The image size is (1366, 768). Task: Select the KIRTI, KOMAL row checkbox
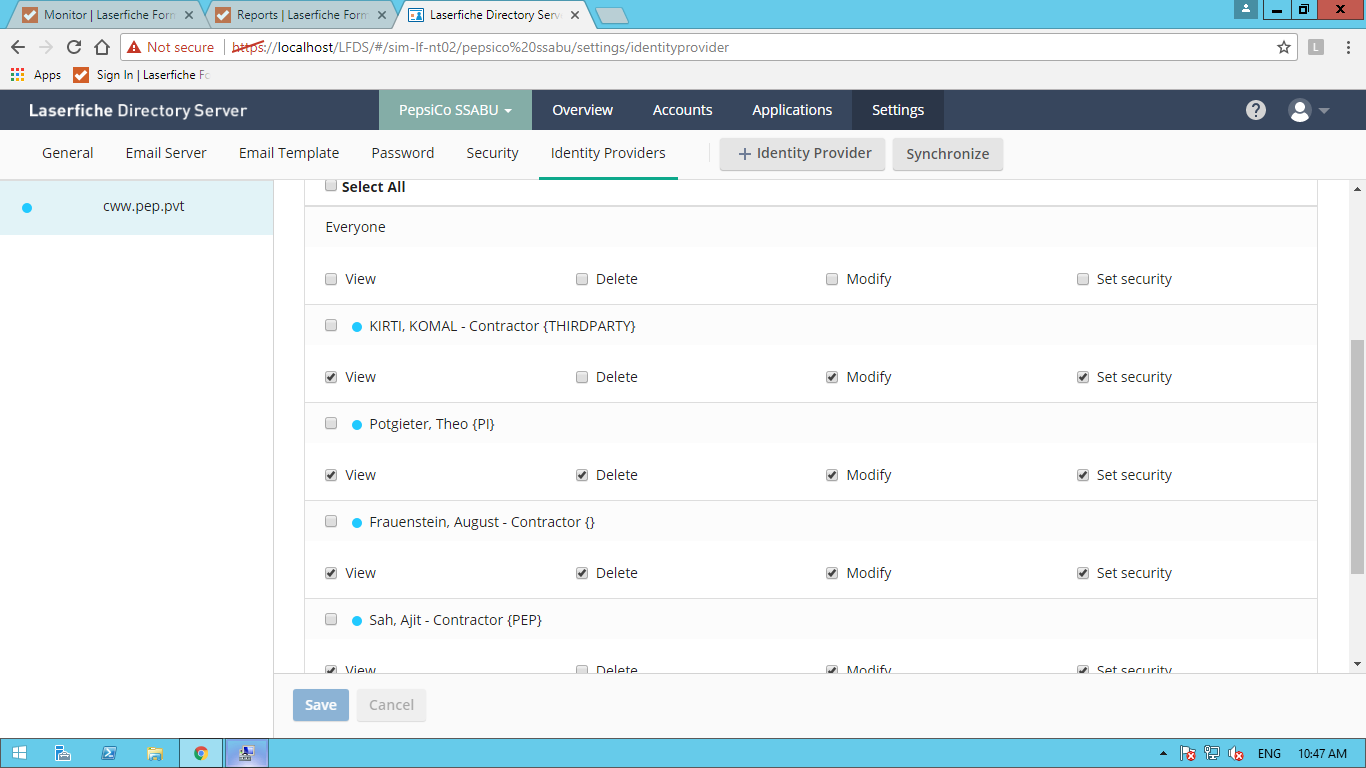coord(331,325)
